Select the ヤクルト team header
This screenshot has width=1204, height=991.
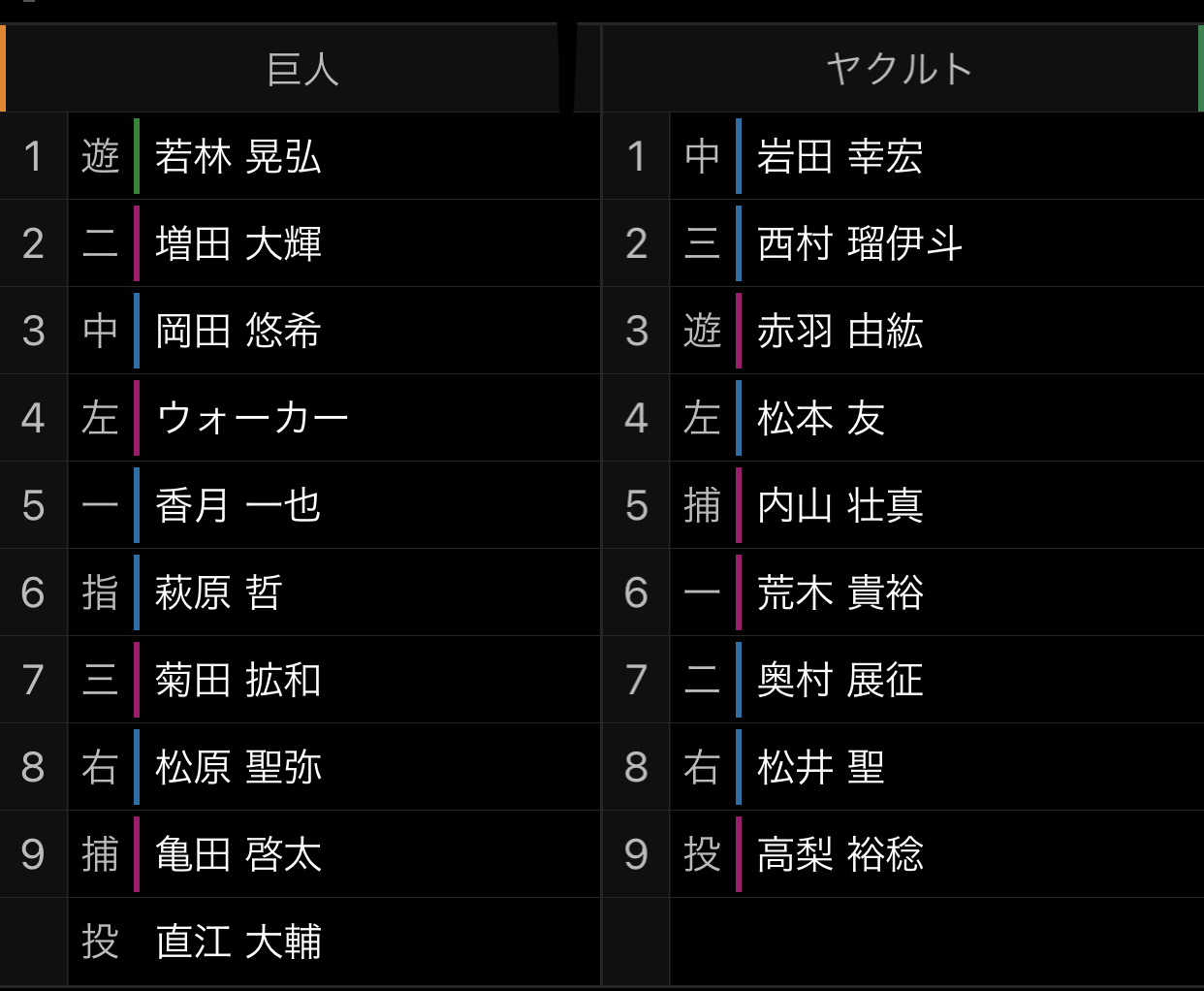[899, 70]
